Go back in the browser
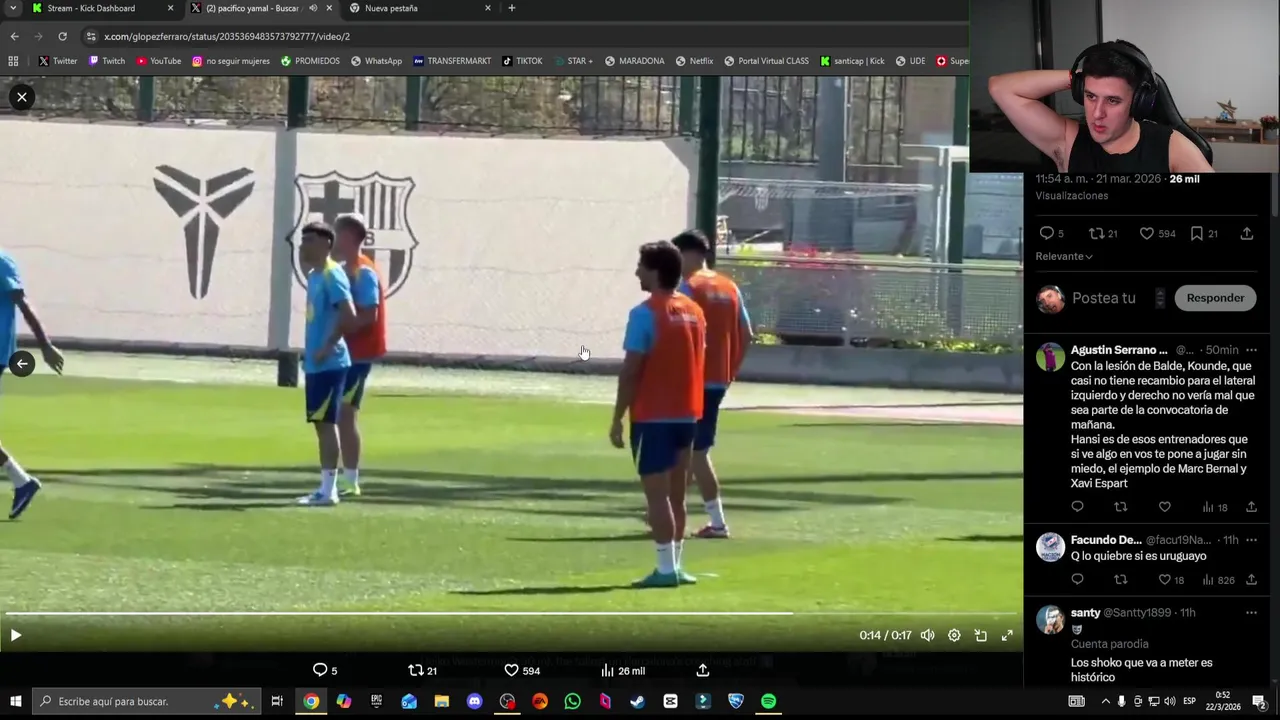 14,36
